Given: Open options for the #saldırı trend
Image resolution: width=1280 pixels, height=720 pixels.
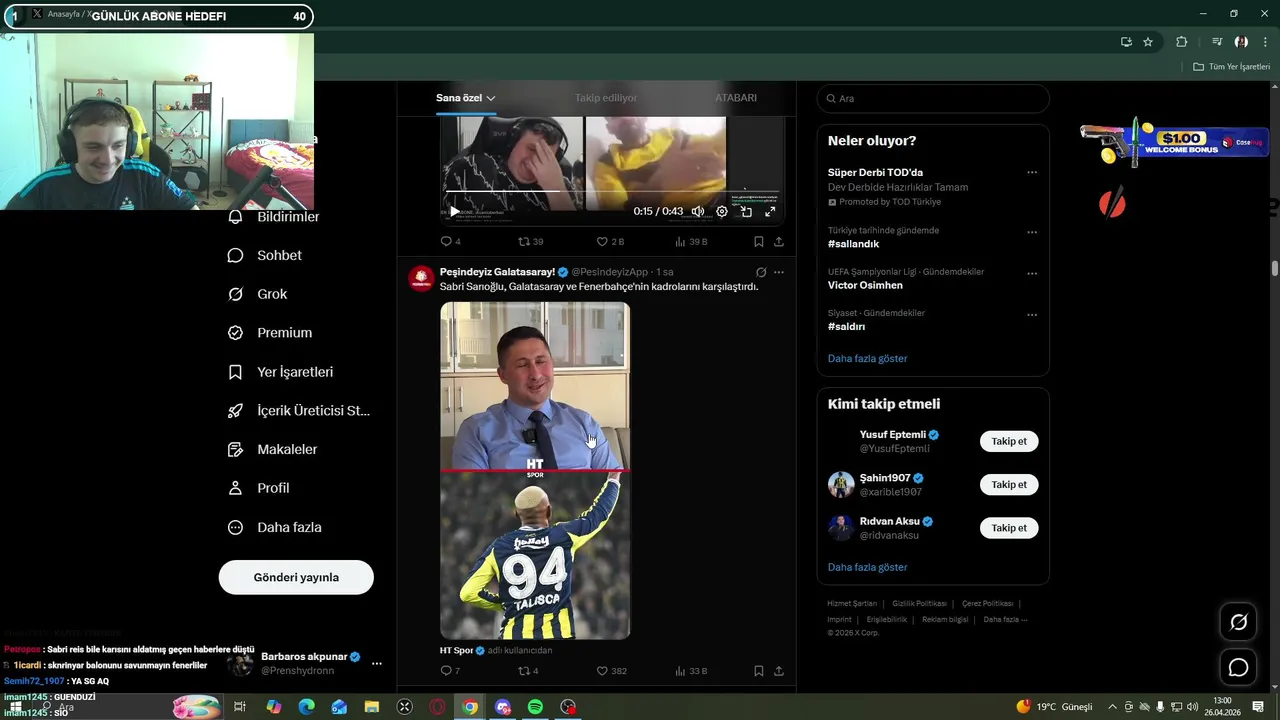Looking at the screenshot, I should pyautogui.click(x=1032, y=315).
